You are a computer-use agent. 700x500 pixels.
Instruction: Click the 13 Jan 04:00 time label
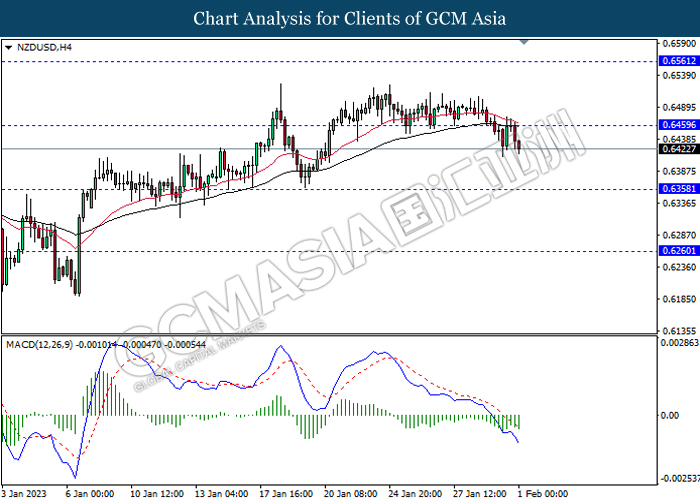click(222, 494)
